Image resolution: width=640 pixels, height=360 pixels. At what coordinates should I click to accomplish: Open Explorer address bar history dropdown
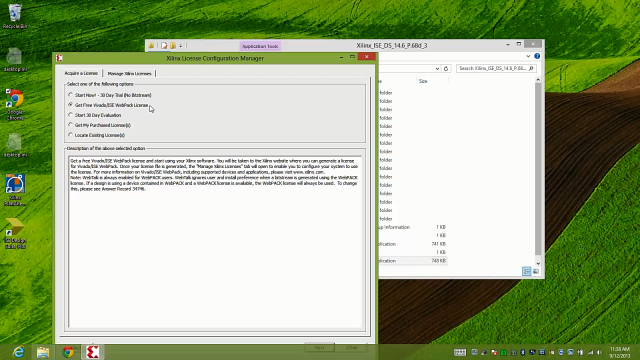[437, 69]
